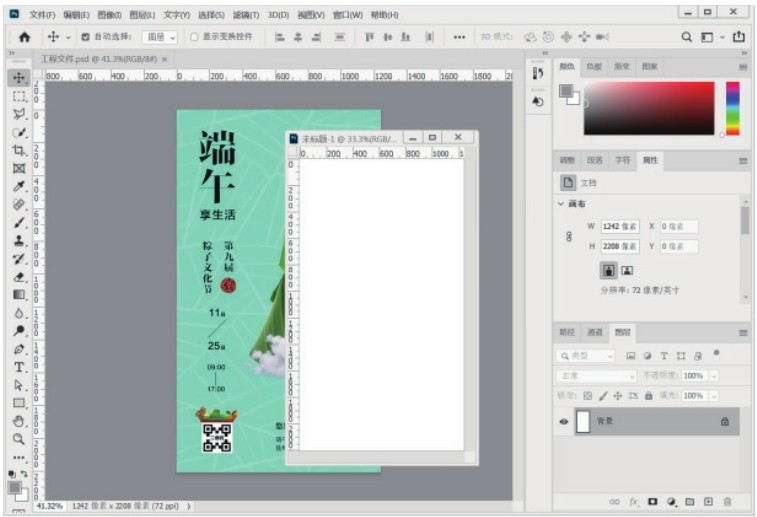Image resolution: width=757 pixels, height=517 pixels.
Task: Click the foreground color swatch in toolbar
Action: (15, 486)
